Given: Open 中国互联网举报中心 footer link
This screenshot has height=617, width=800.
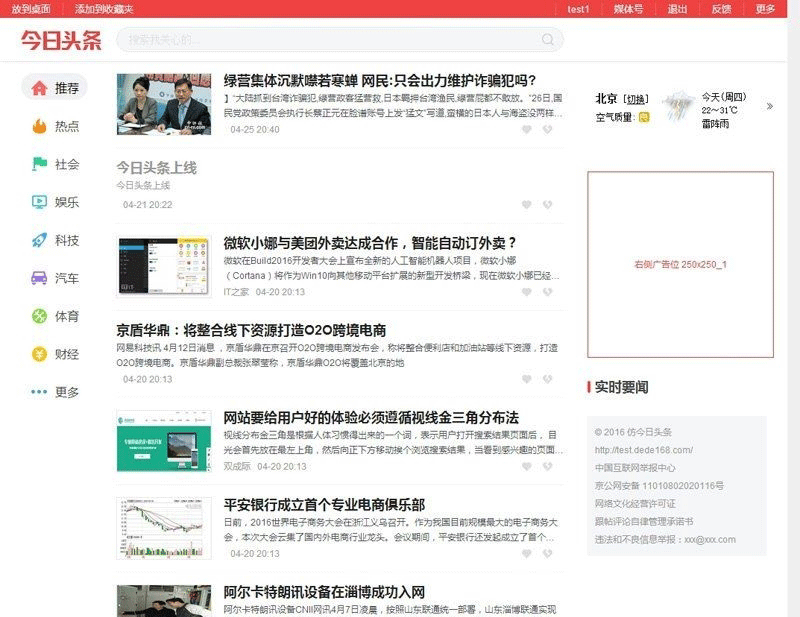Looking at the screenshot, I should [x=635, y=468].
